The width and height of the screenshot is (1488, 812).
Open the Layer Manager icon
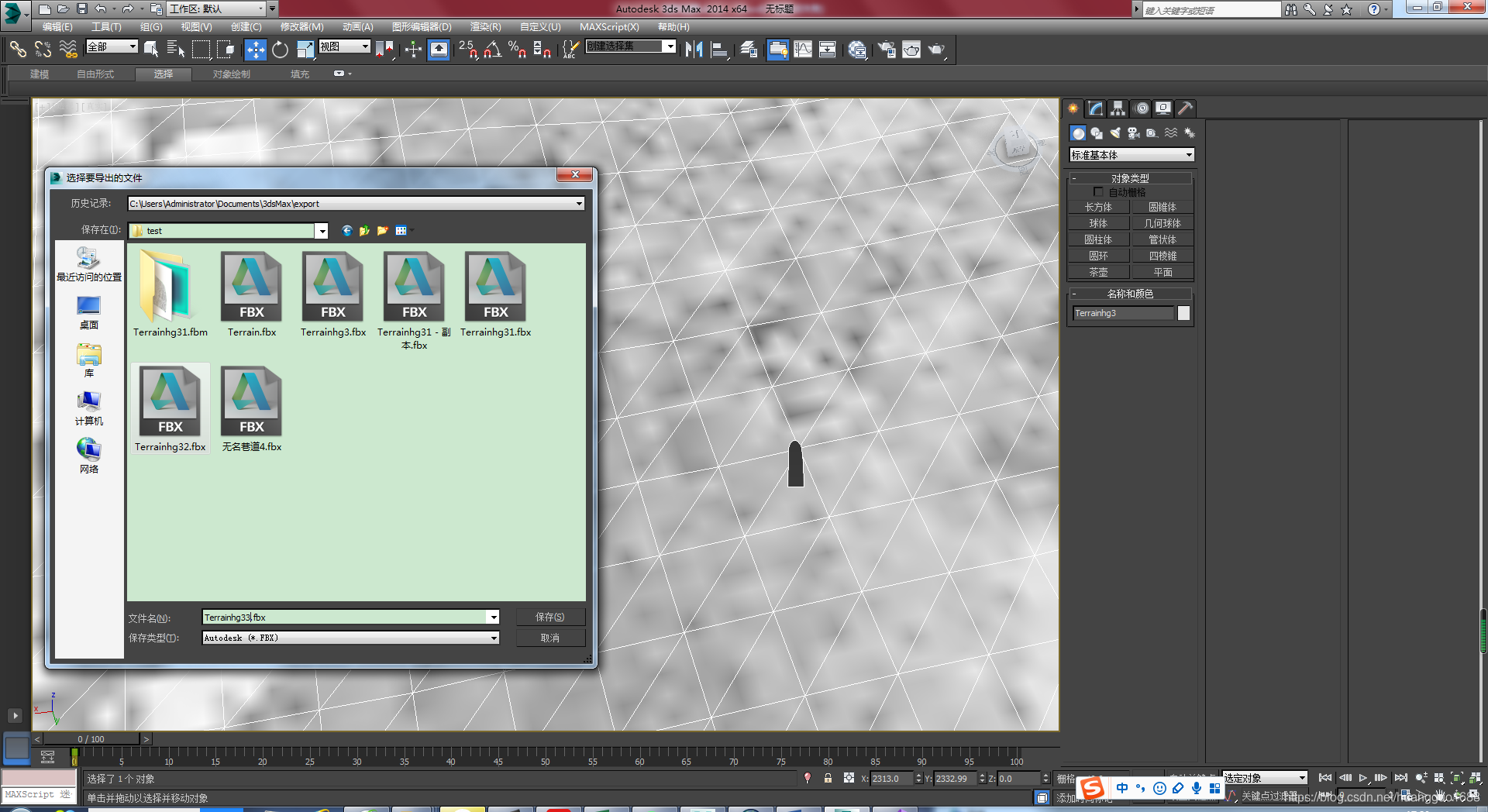[748, 50]
